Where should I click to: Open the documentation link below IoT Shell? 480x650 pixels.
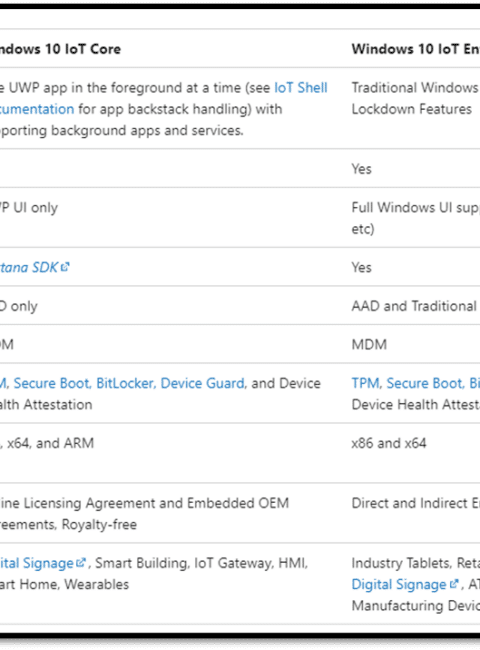click(x=37, y=109)
